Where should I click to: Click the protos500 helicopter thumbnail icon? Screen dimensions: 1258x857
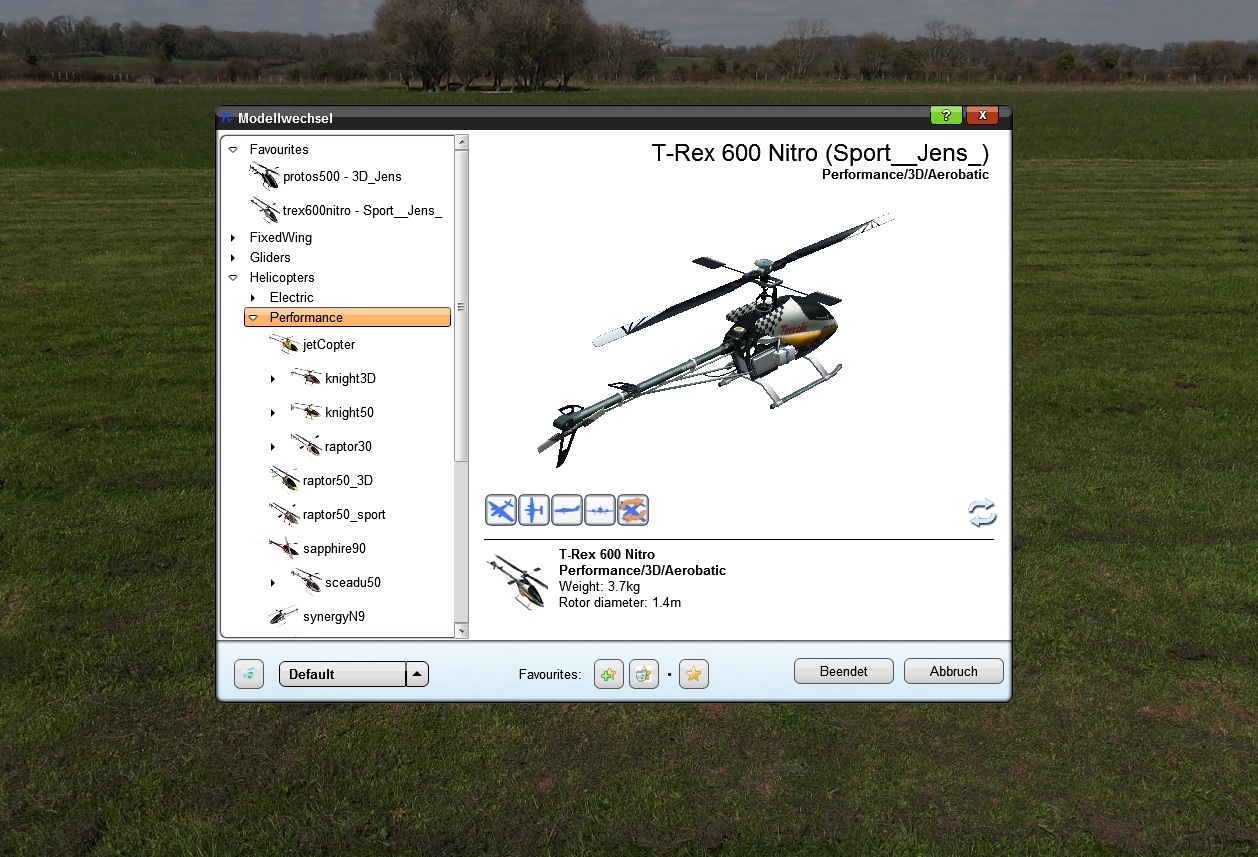point(265,177)
